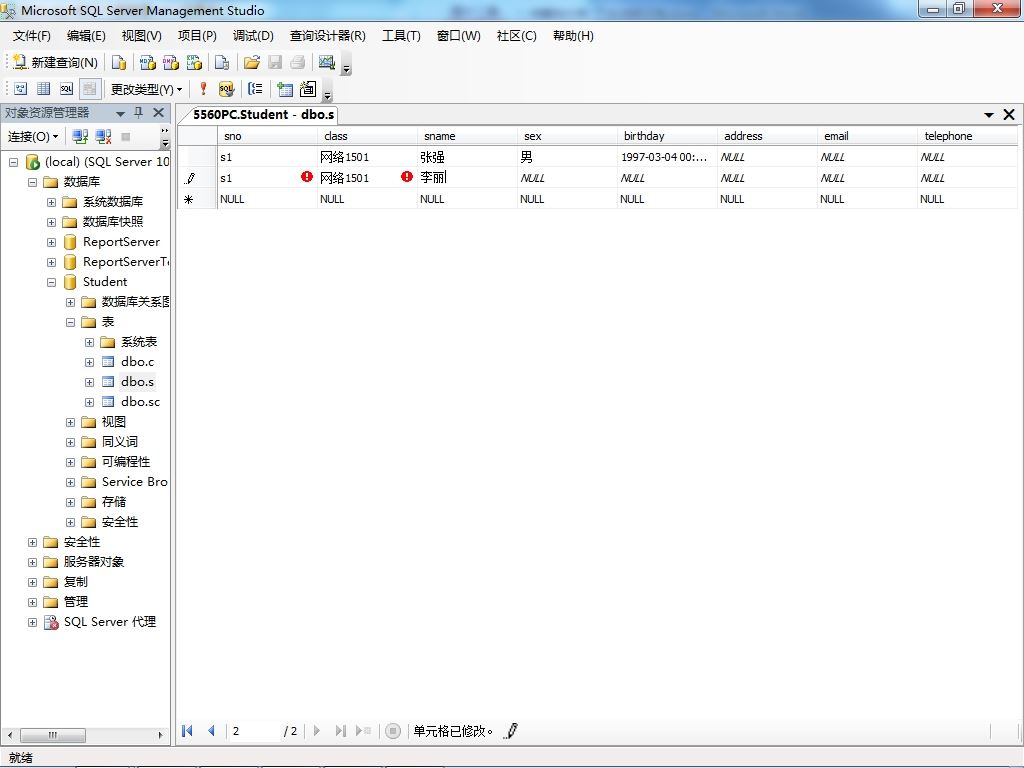Click the next row navigation button
Screen dimensions: 1024x768
pyautogui.click(x=317, y=731)
